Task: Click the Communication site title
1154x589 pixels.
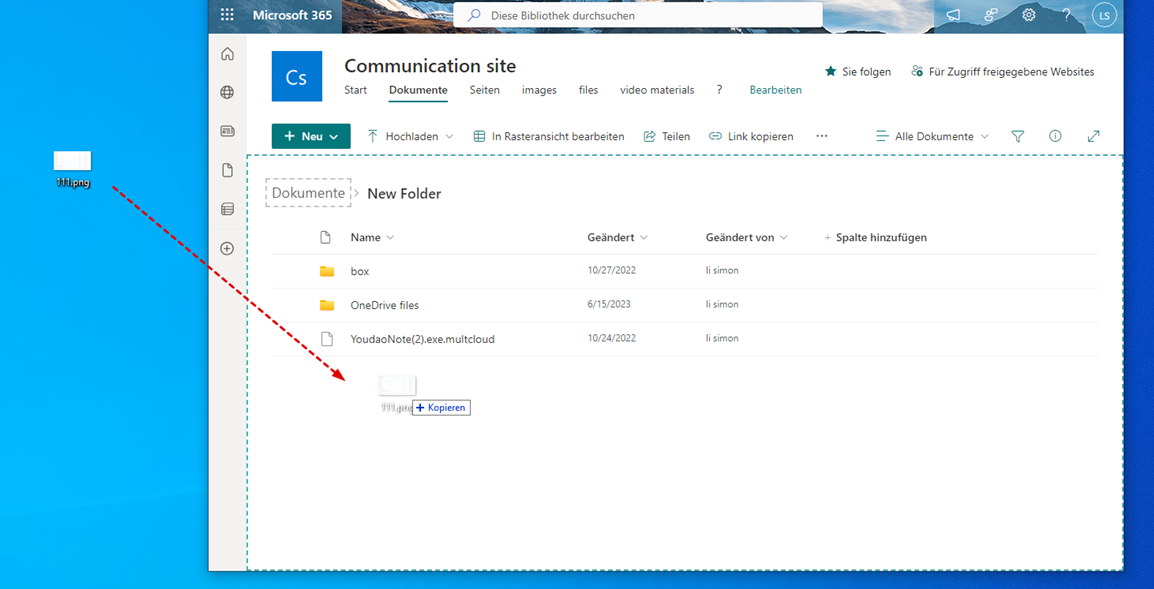Action: tap(430, 66)
